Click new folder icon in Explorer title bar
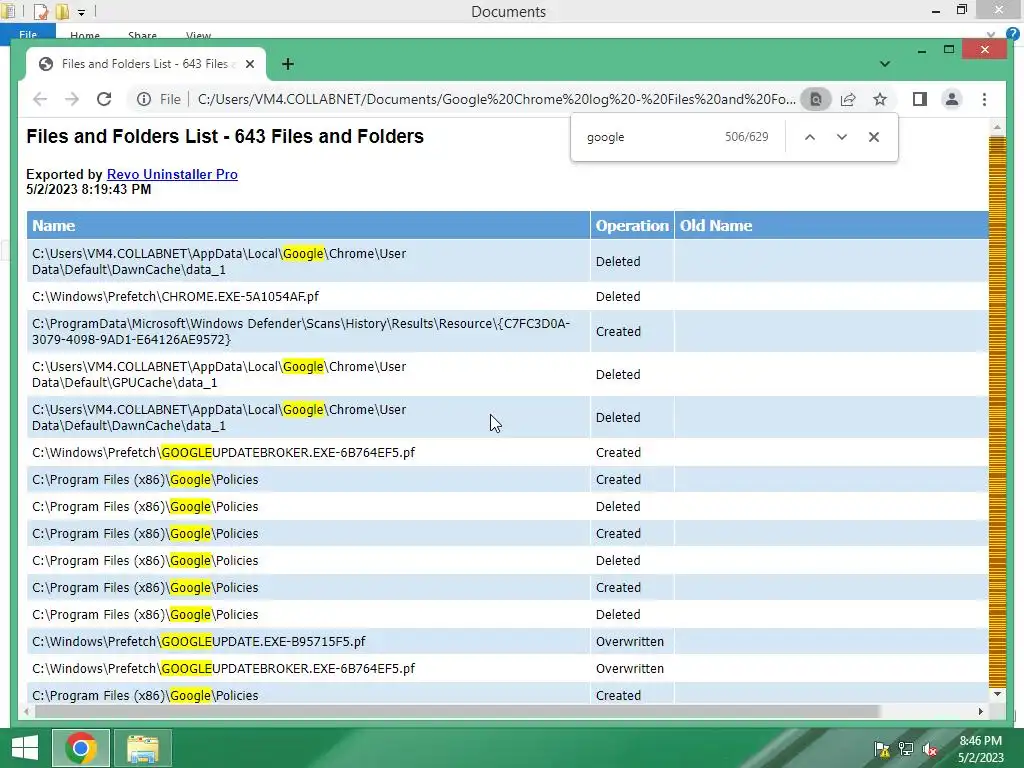 coord(62,11)
